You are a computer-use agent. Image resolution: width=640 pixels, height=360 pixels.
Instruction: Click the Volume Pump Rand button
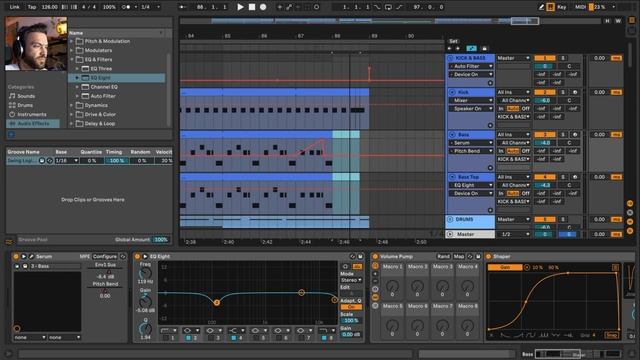point(443,256)
